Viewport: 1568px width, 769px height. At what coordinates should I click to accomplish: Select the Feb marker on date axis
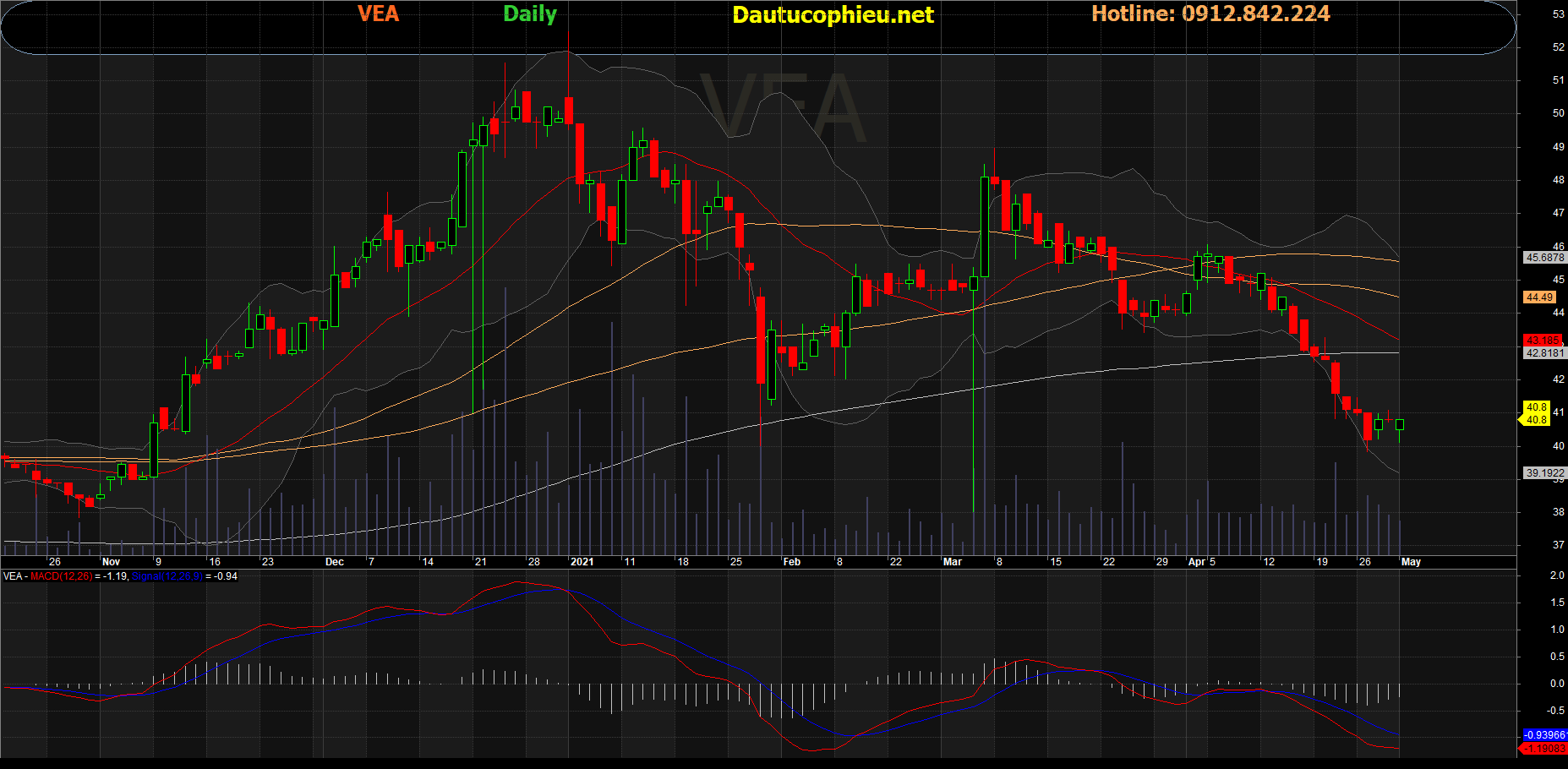coord(792,562)
